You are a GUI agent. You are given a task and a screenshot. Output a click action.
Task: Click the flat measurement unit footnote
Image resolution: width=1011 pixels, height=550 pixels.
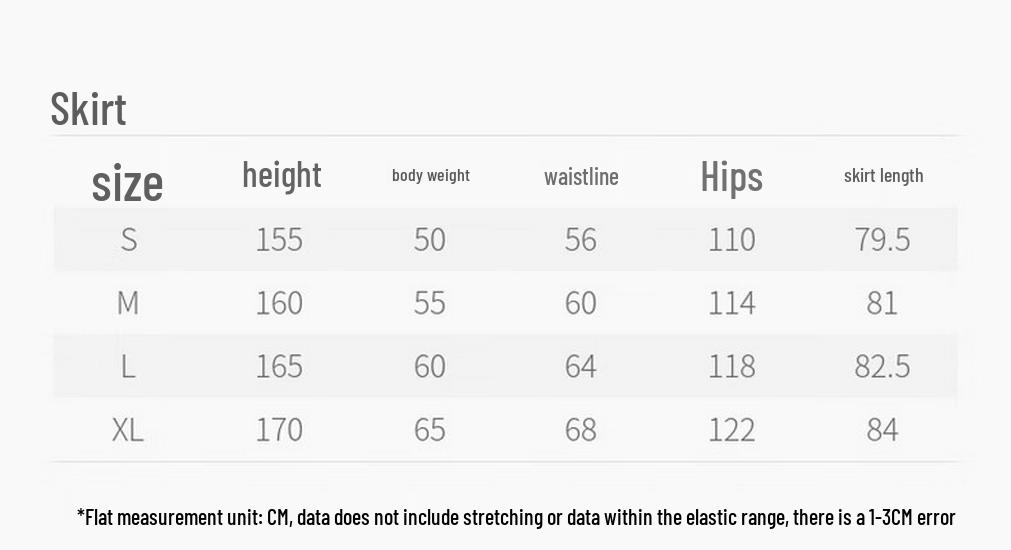[x=516, y=517]
